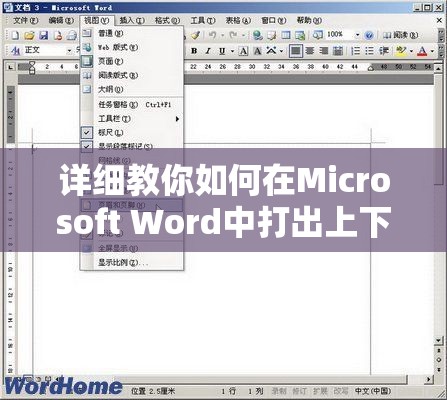Toggle 改写 overtype mode in status bar
Viewport: 447px width, 400px height.
341,391
